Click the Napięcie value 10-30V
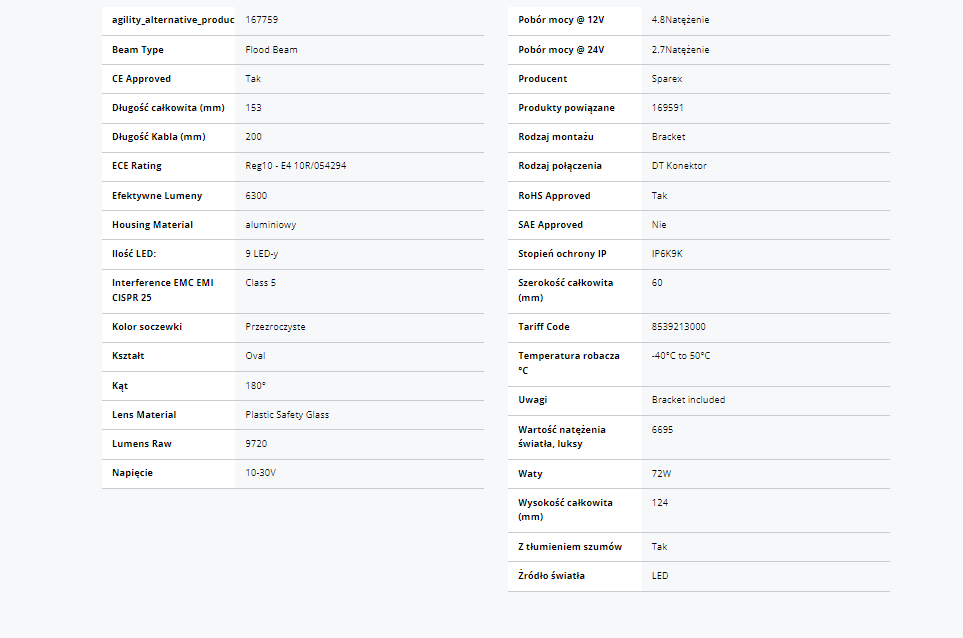Image resolution: width=963 pixels, height=638 pixels. (259, 473)
